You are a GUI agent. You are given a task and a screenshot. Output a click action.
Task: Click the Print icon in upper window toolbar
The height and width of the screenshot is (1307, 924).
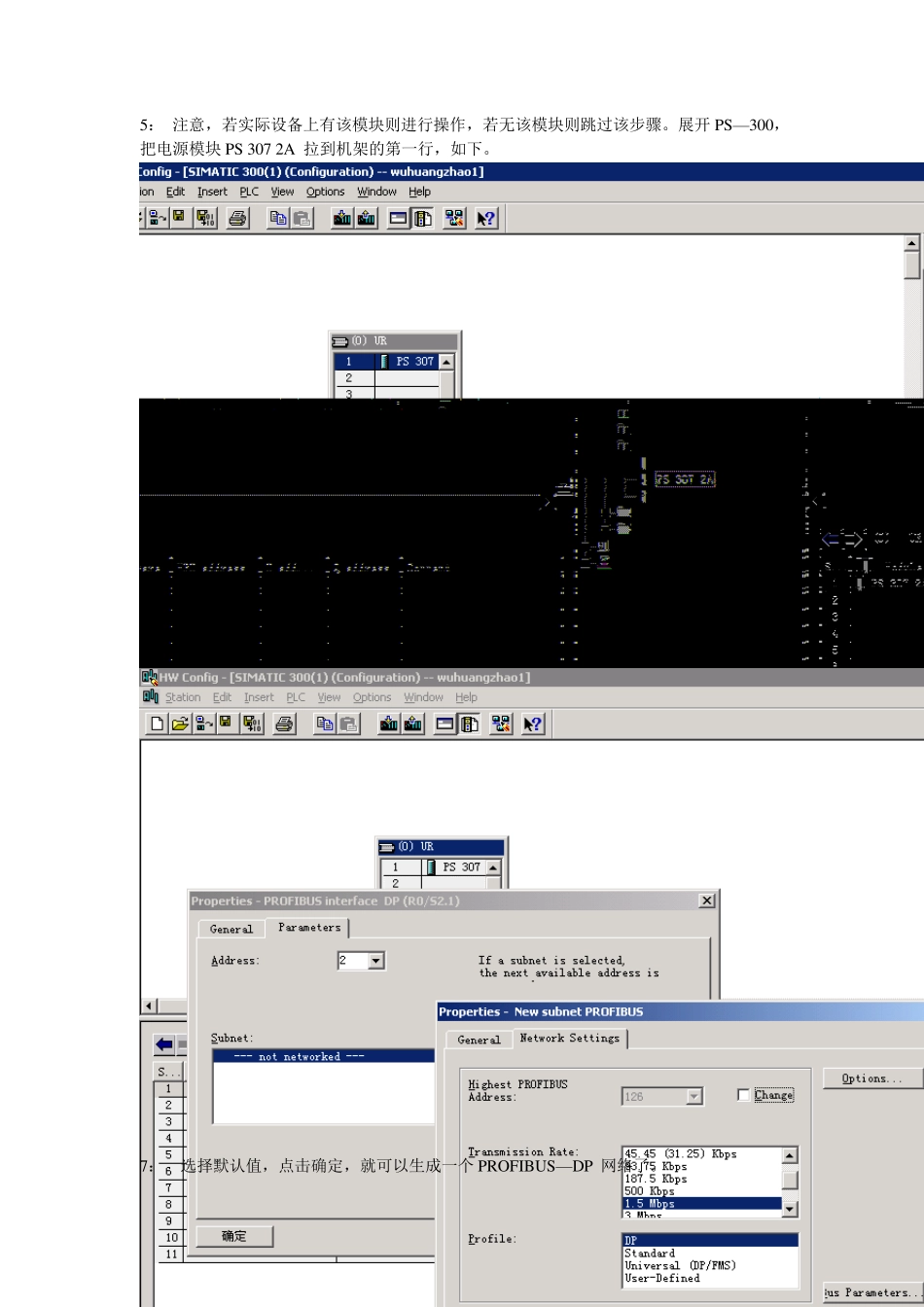pos(238,218)
